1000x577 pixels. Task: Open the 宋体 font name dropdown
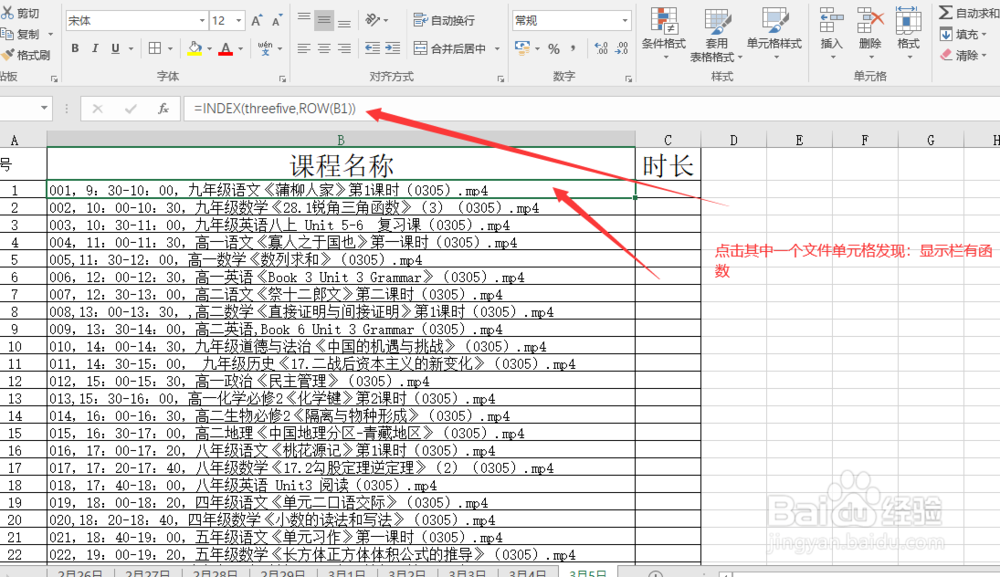point(202,20)
